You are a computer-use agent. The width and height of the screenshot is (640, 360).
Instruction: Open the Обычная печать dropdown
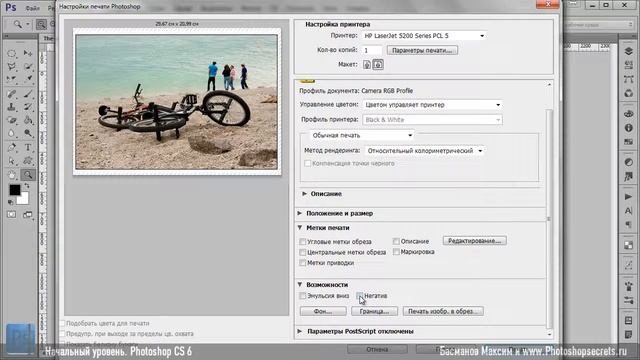(x=362, y=135)
